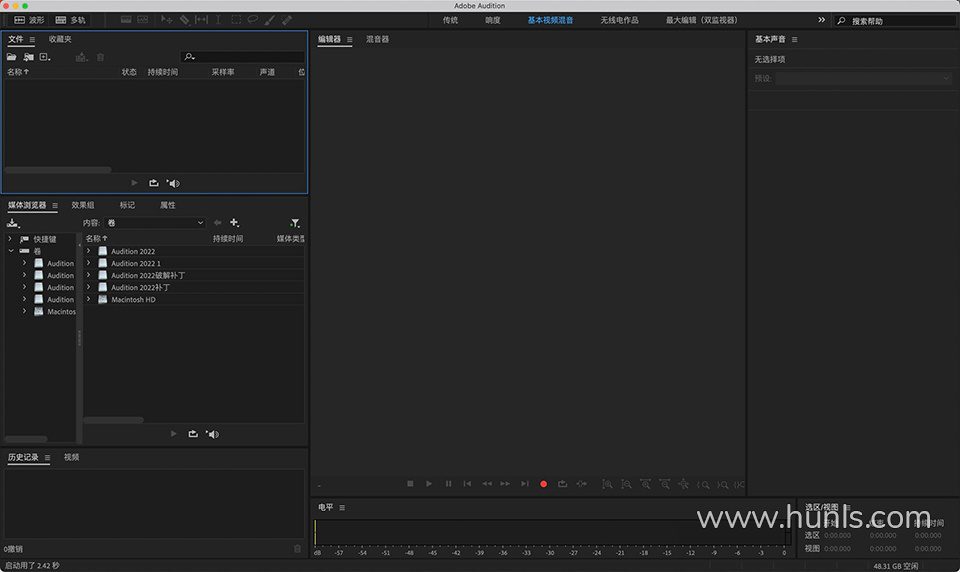The height and width of the screenshot is (572, 960).
Task: Toggle the spectral frequency display icon
Action: 126,20
